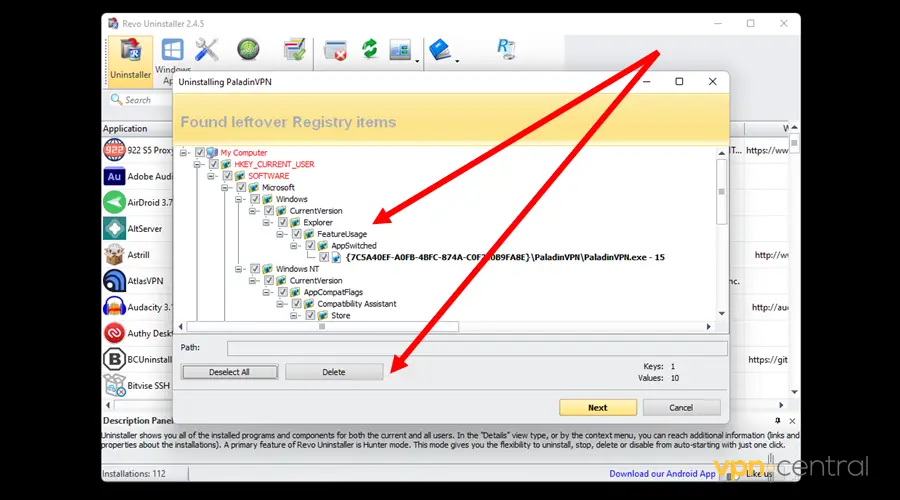Screen dimensions: 900x500
Task: Uncheck the AppCompatFlags key checkbox
Action: (x=282, y=292)
